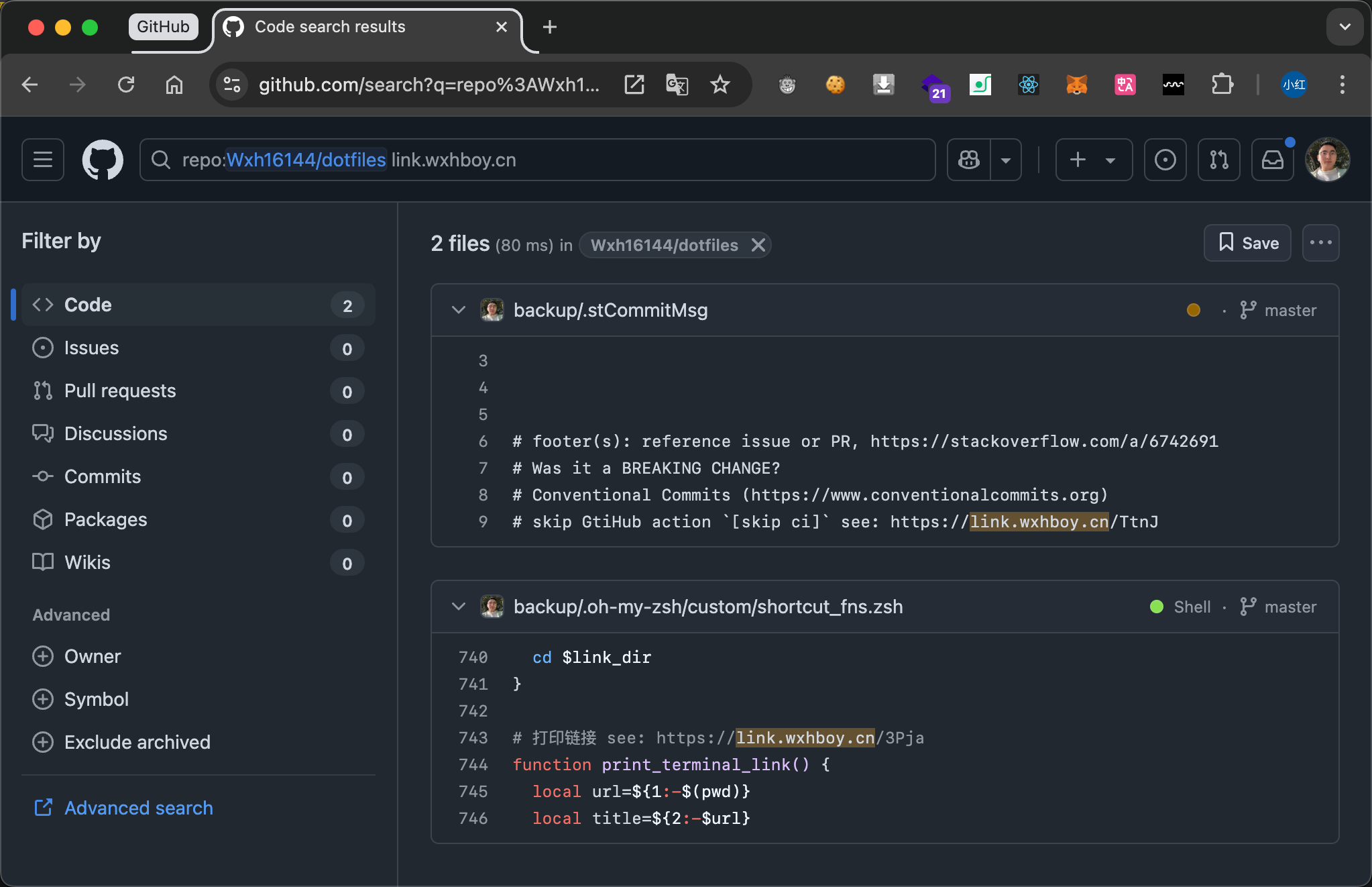Click the create new repository plus icon
This screenshot has width=1372, height=887.
[1079, 160]
